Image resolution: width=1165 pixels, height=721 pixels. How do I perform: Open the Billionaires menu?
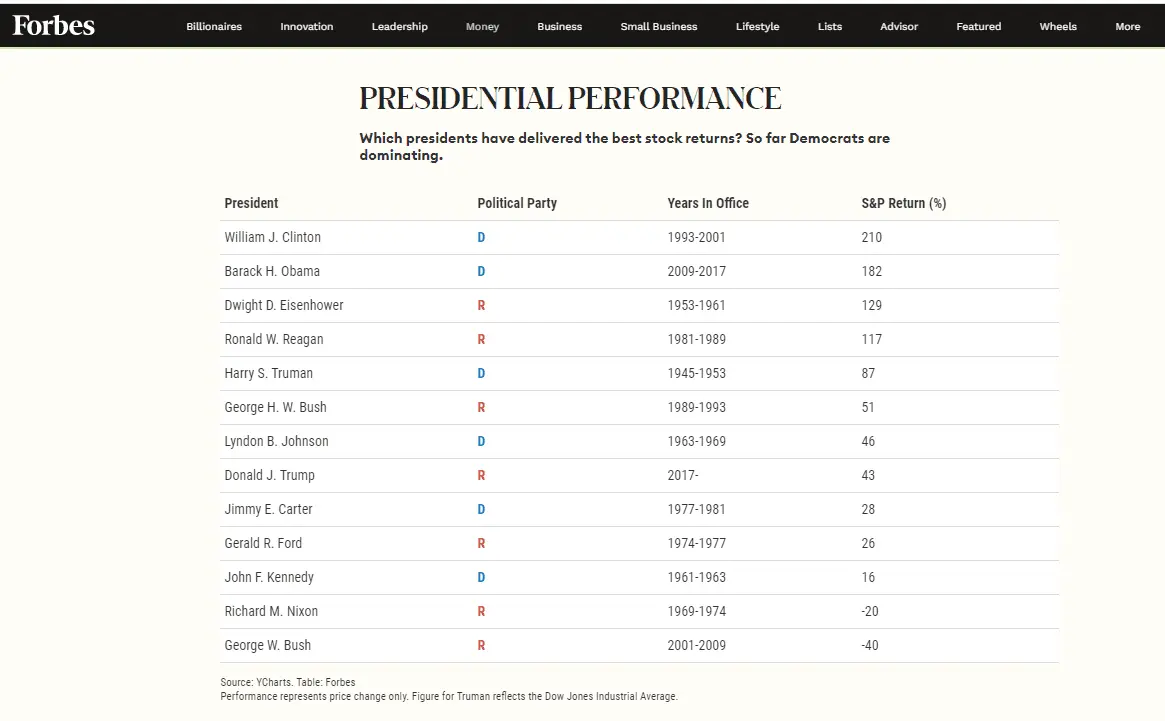coord(214,27)
